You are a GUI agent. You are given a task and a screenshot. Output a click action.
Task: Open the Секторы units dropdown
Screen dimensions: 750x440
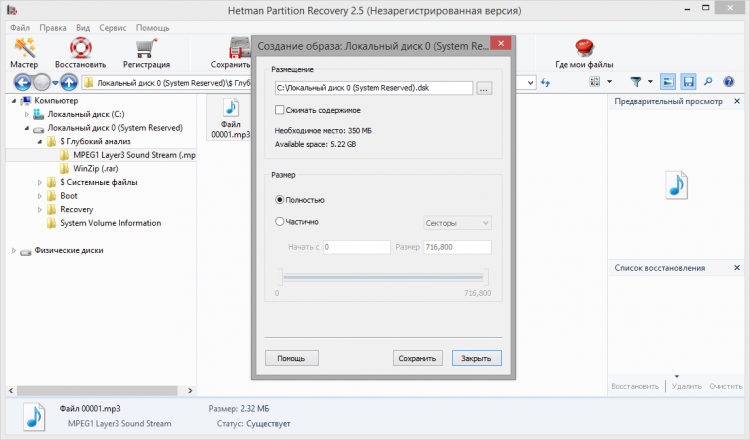pos(457,223)
